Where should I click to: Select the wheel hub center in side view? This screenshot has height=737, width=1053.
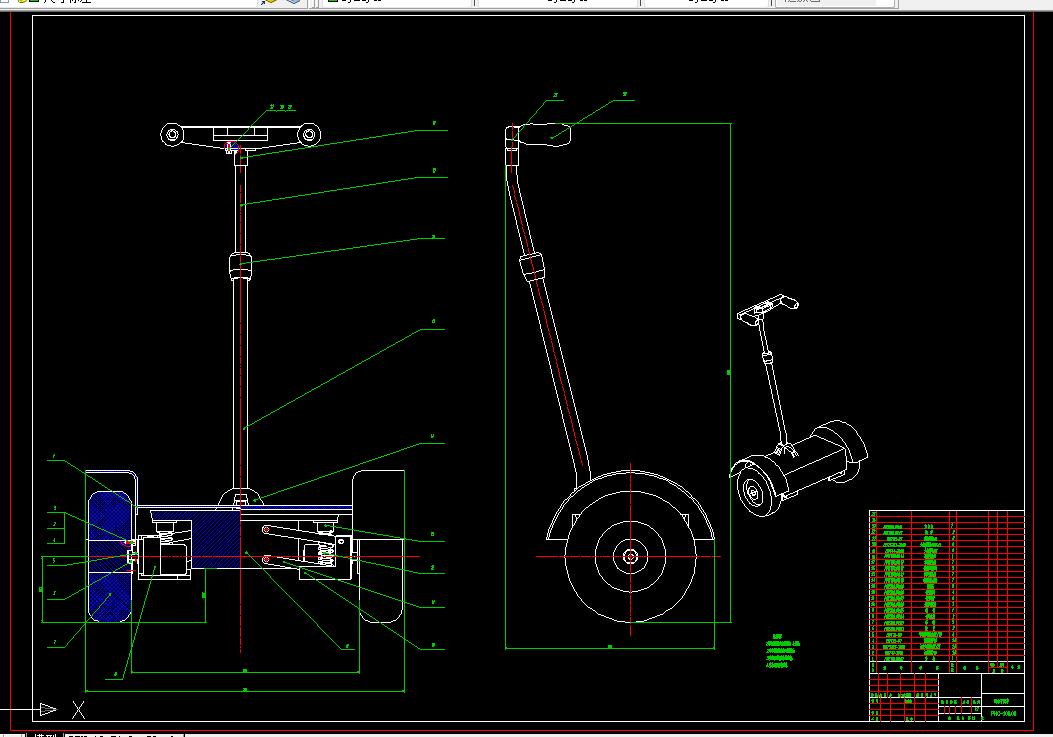[630, 556]
